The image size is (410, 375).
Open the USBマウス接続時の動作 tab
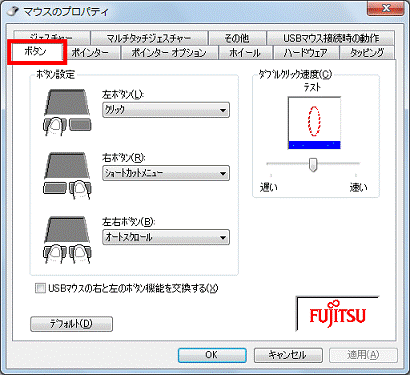331,38
